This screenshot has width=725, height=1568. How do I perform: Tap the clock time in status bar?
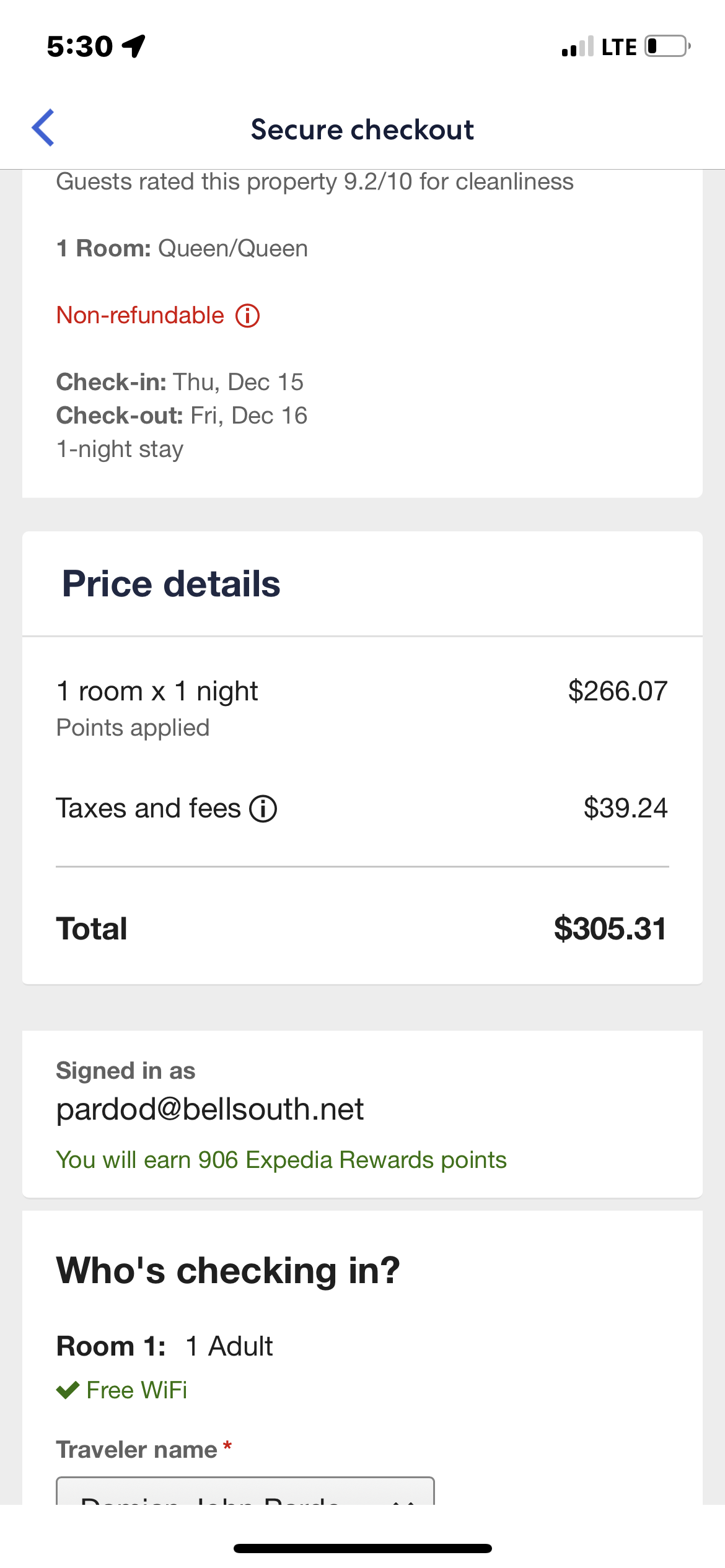click(80, 46)
